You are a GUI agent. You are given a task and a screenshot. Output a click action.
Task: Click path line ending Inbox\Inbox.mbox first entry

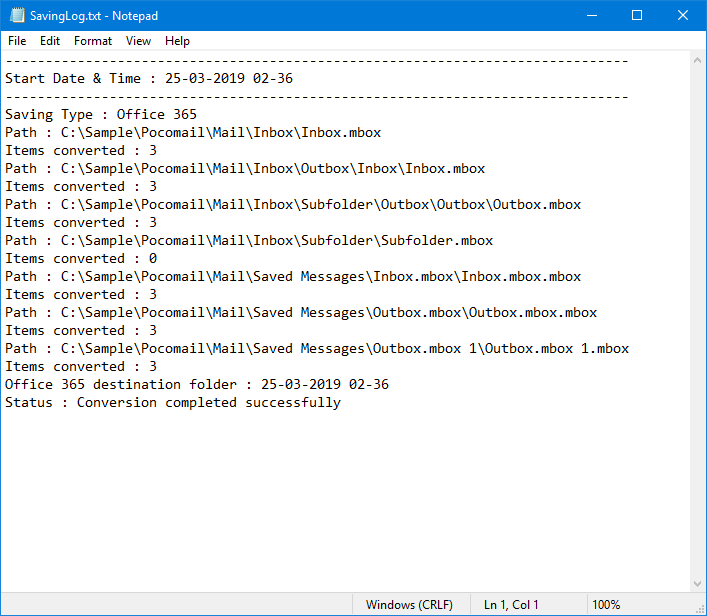click(x=193, y=133)
